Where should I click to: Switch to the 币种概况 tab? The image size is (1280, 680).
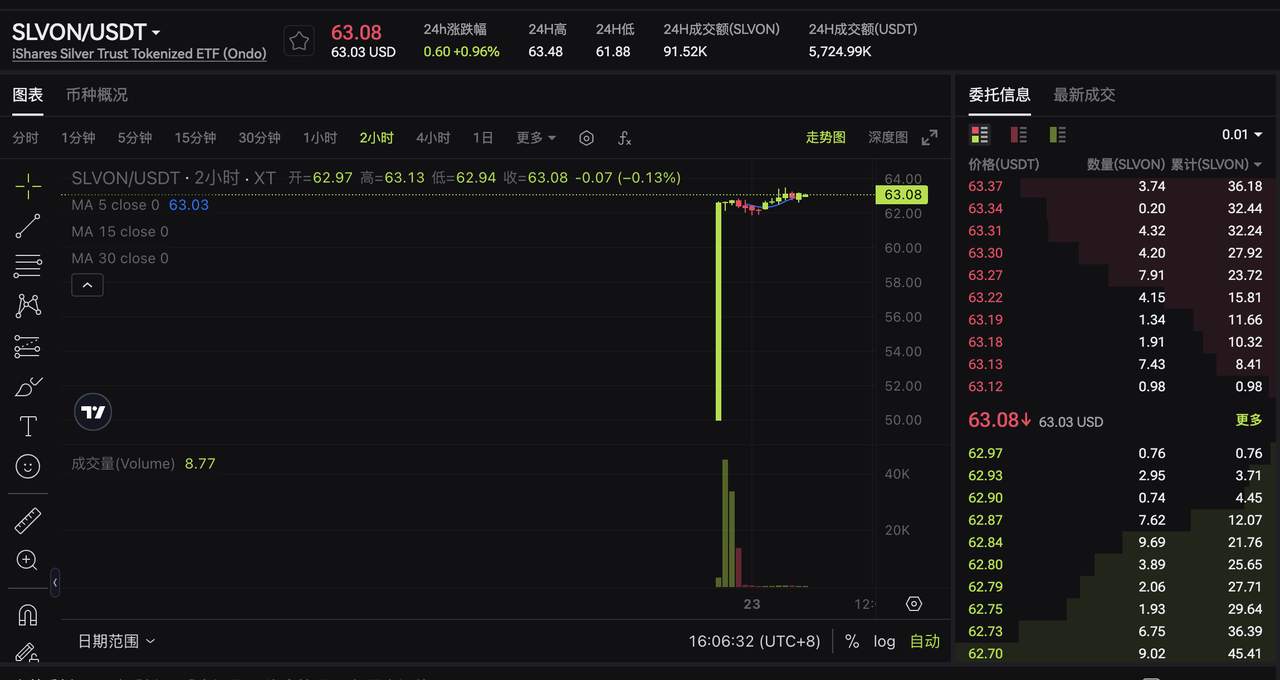[97, 94]
